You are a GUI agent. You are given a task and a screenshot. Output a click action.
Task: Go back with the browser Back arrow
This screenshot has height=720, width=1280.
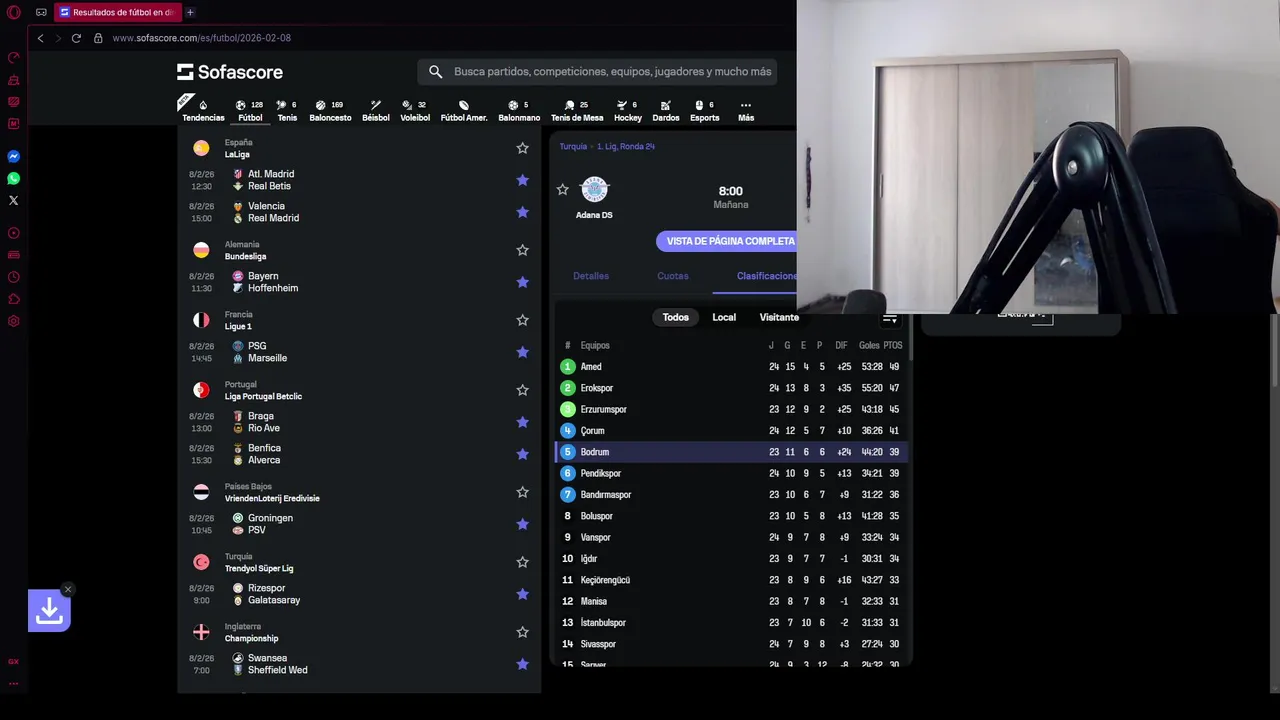point(40,38)
